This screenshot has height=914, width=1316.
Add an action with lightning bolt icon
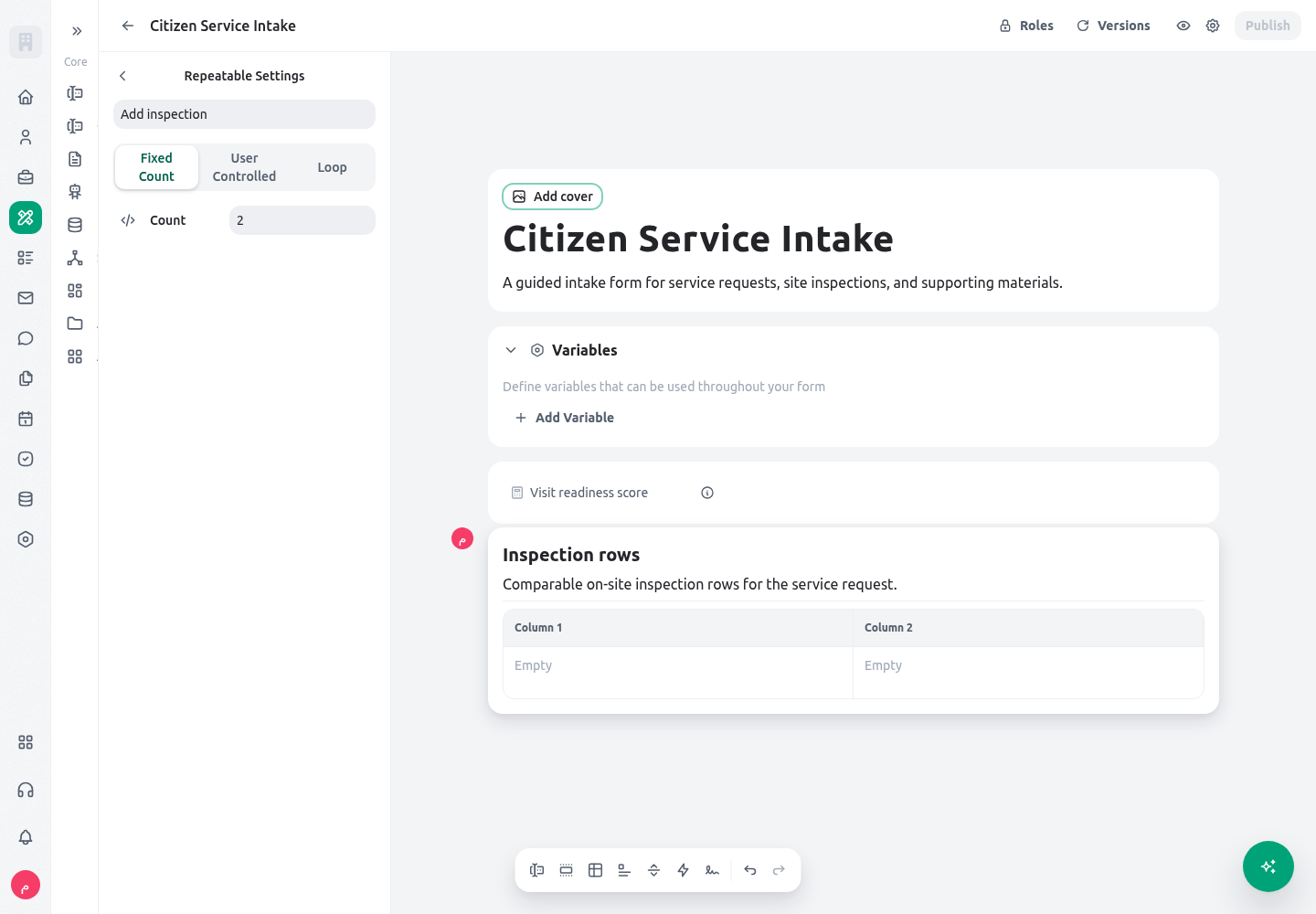[x=684, y=870]
